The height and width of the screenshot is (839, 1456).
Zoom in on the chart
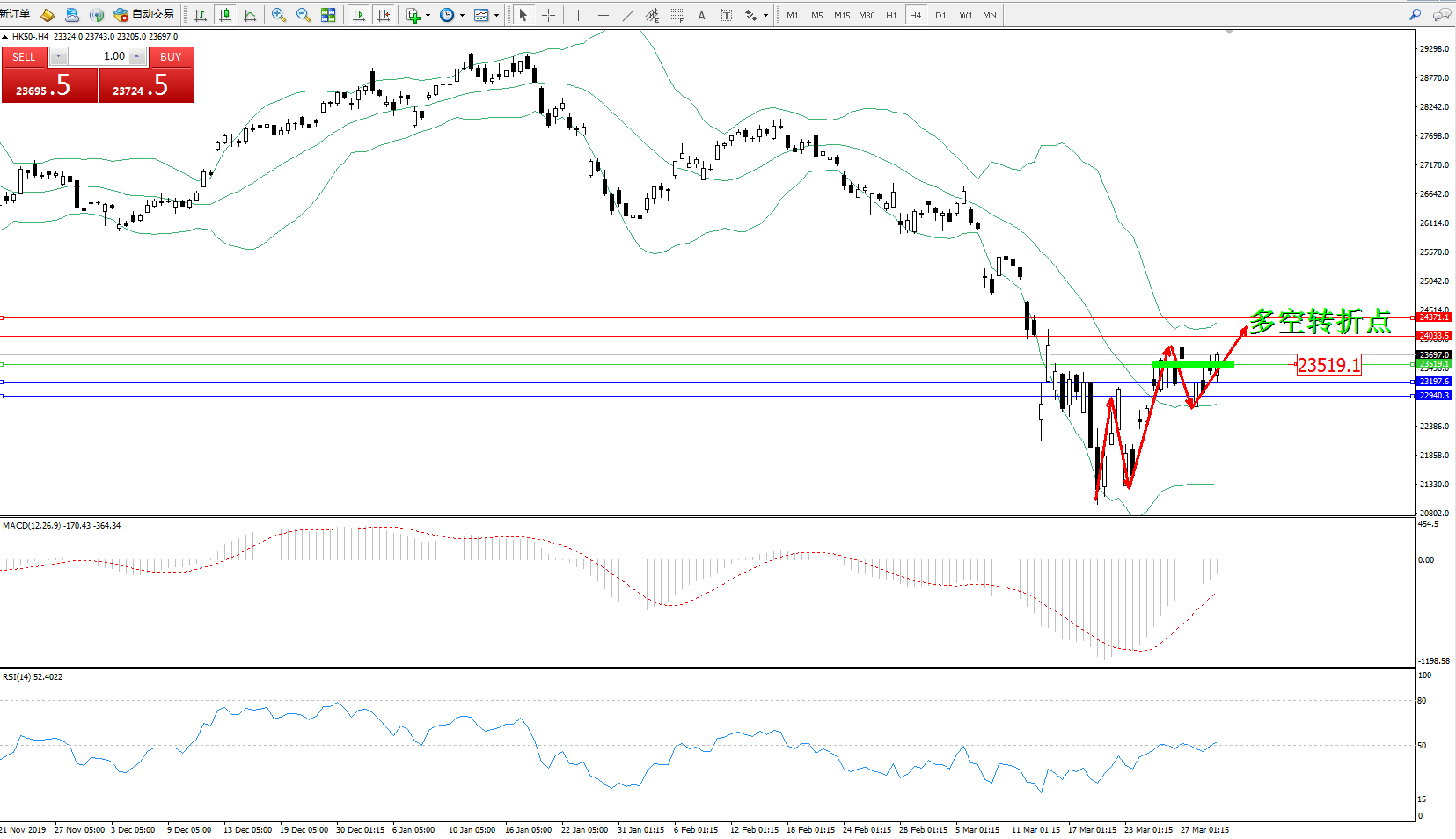pyautogui.click(x=279, y=15)
